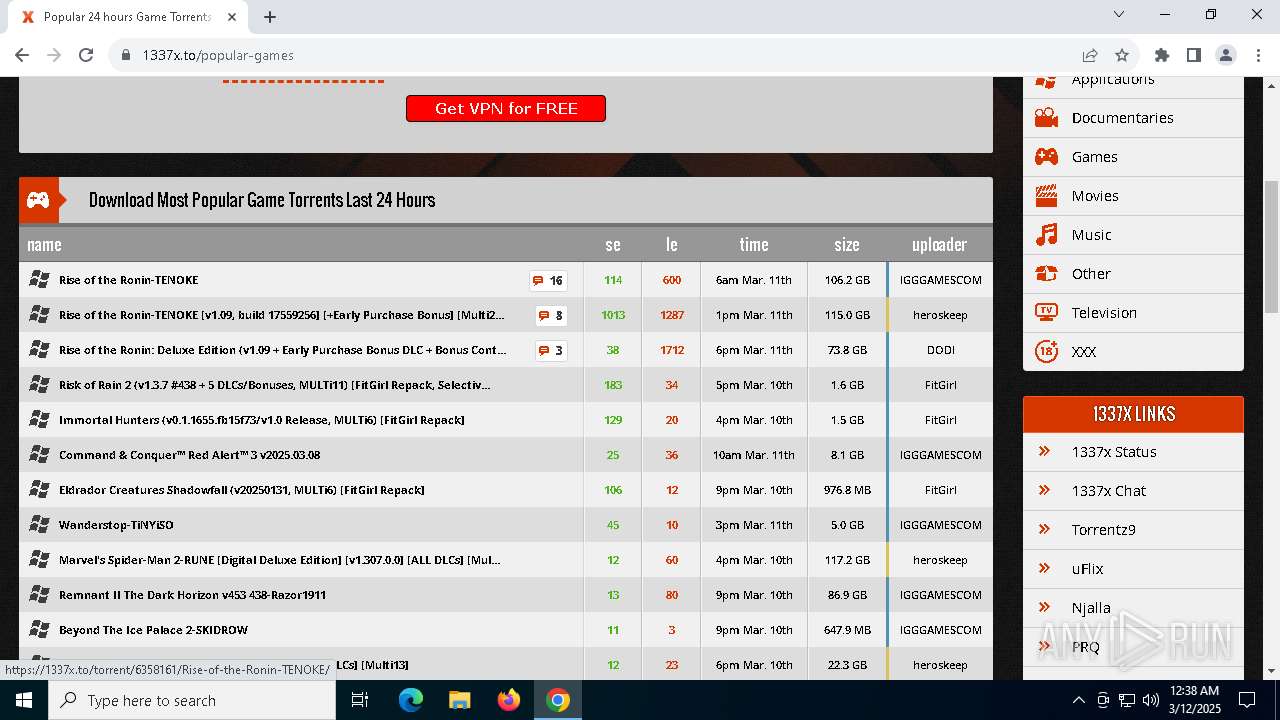Click the Music note icon in sidebar
Screen dimensions: 1280x720
pos(1046,235)
